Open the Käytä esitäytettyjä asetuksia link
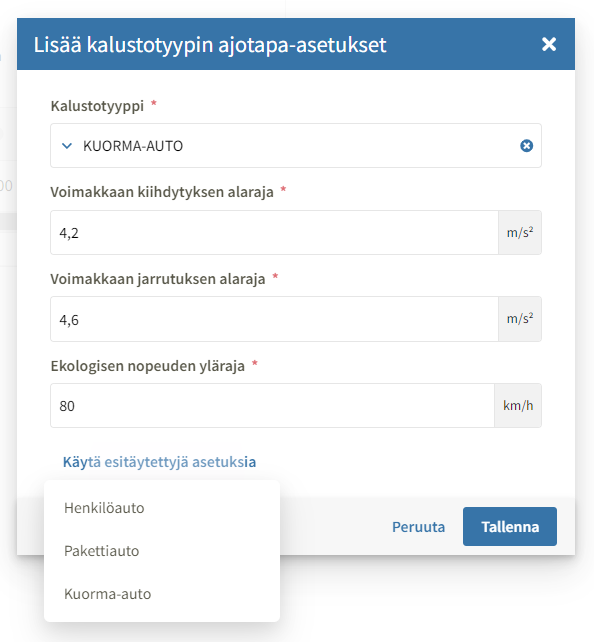Viewport: 594px width, 642px height. (159, 462)
